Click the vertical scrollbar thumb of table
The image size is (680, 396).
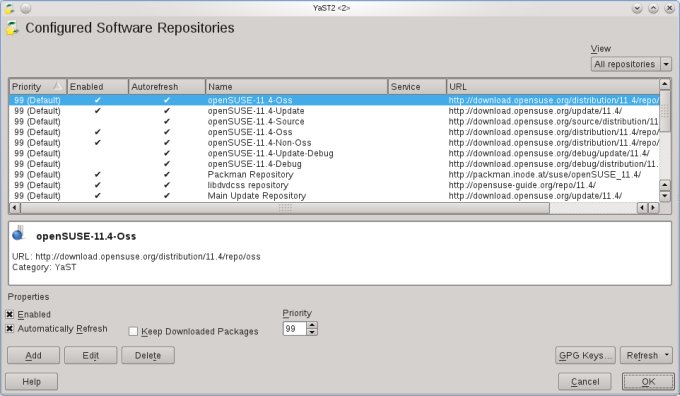coord(665,111)
